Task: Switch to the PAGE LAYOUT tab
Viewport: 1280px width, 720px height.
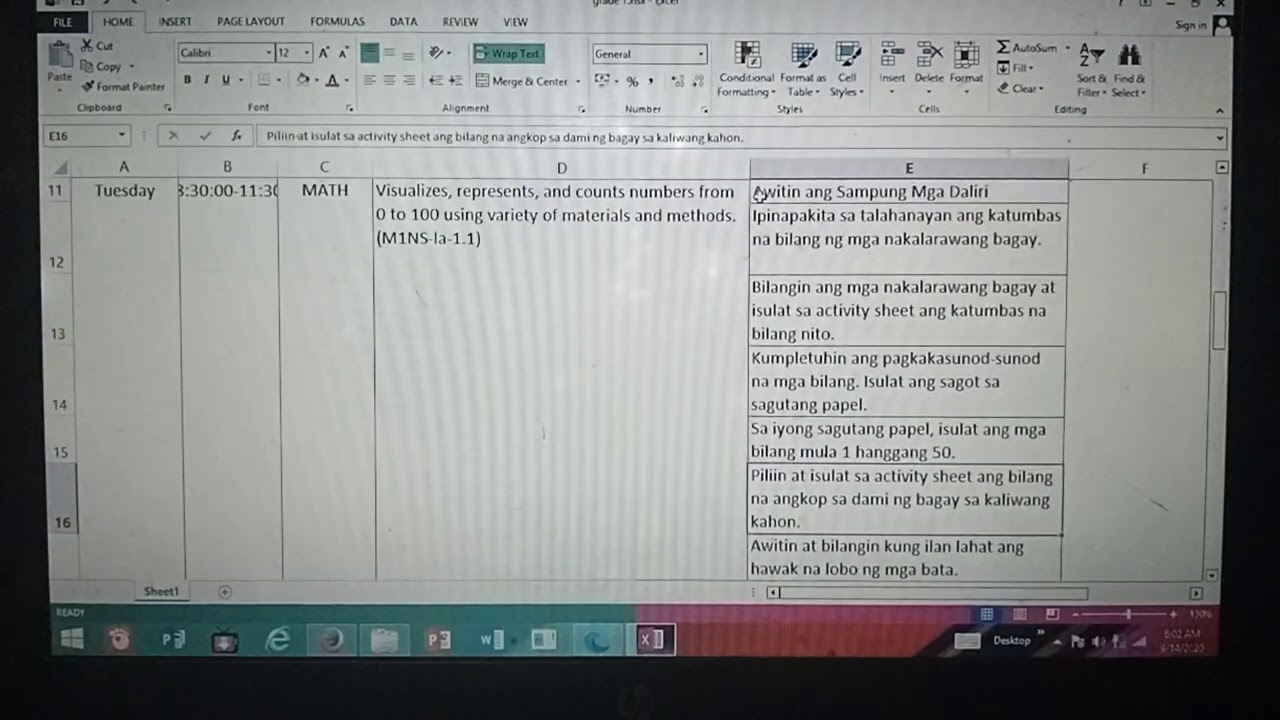Action: [251, 21]
